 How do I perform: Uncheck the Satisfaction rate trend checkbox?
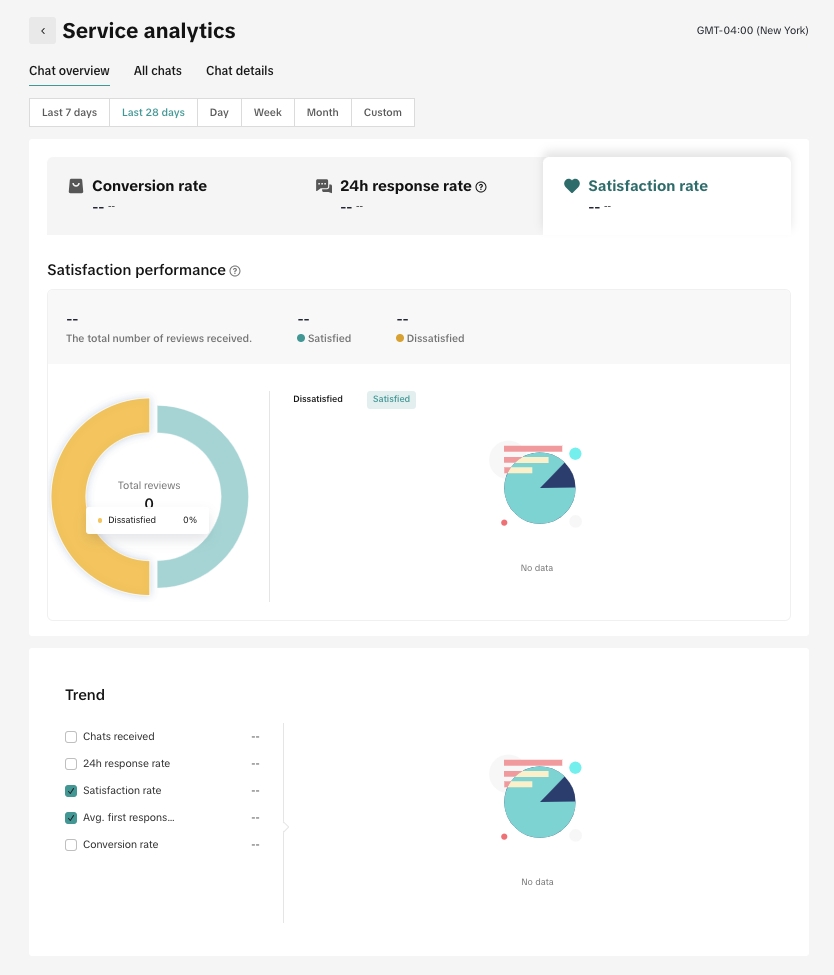coord(71,791)
